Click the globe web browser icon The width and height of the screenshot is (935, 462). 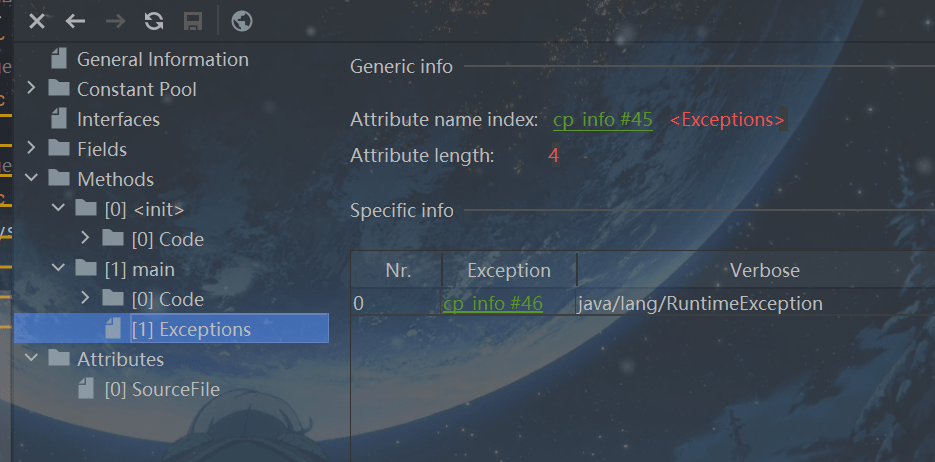pyautogui.click(x=241, y=21)
